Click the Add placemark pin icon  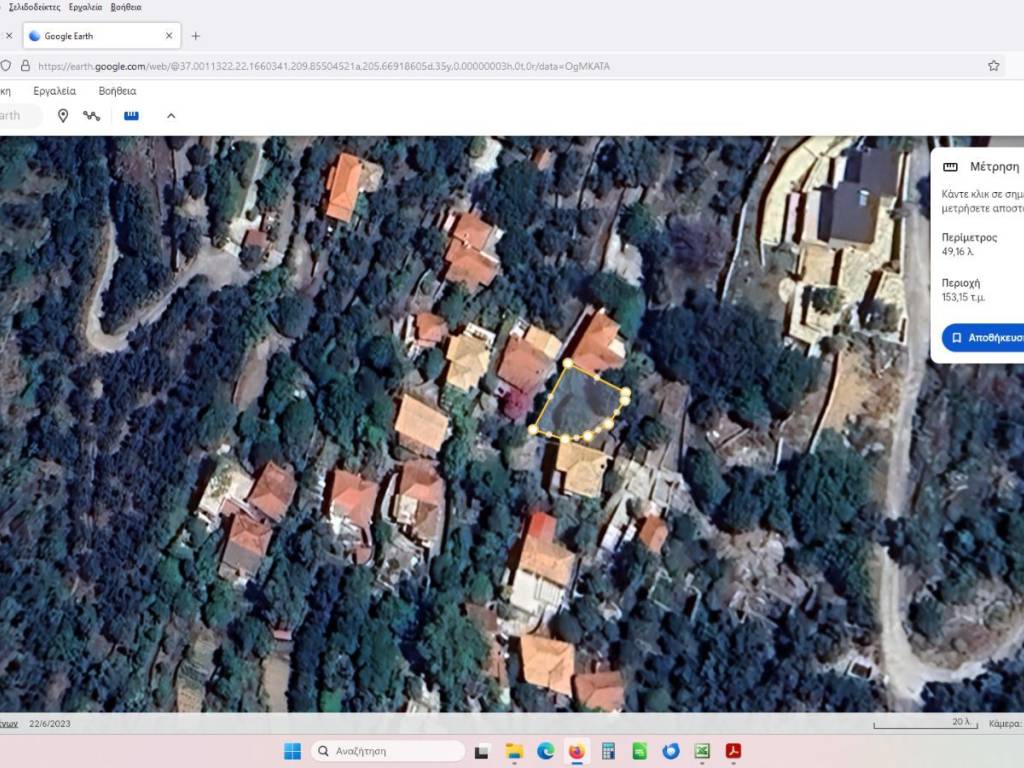point(63,116)
